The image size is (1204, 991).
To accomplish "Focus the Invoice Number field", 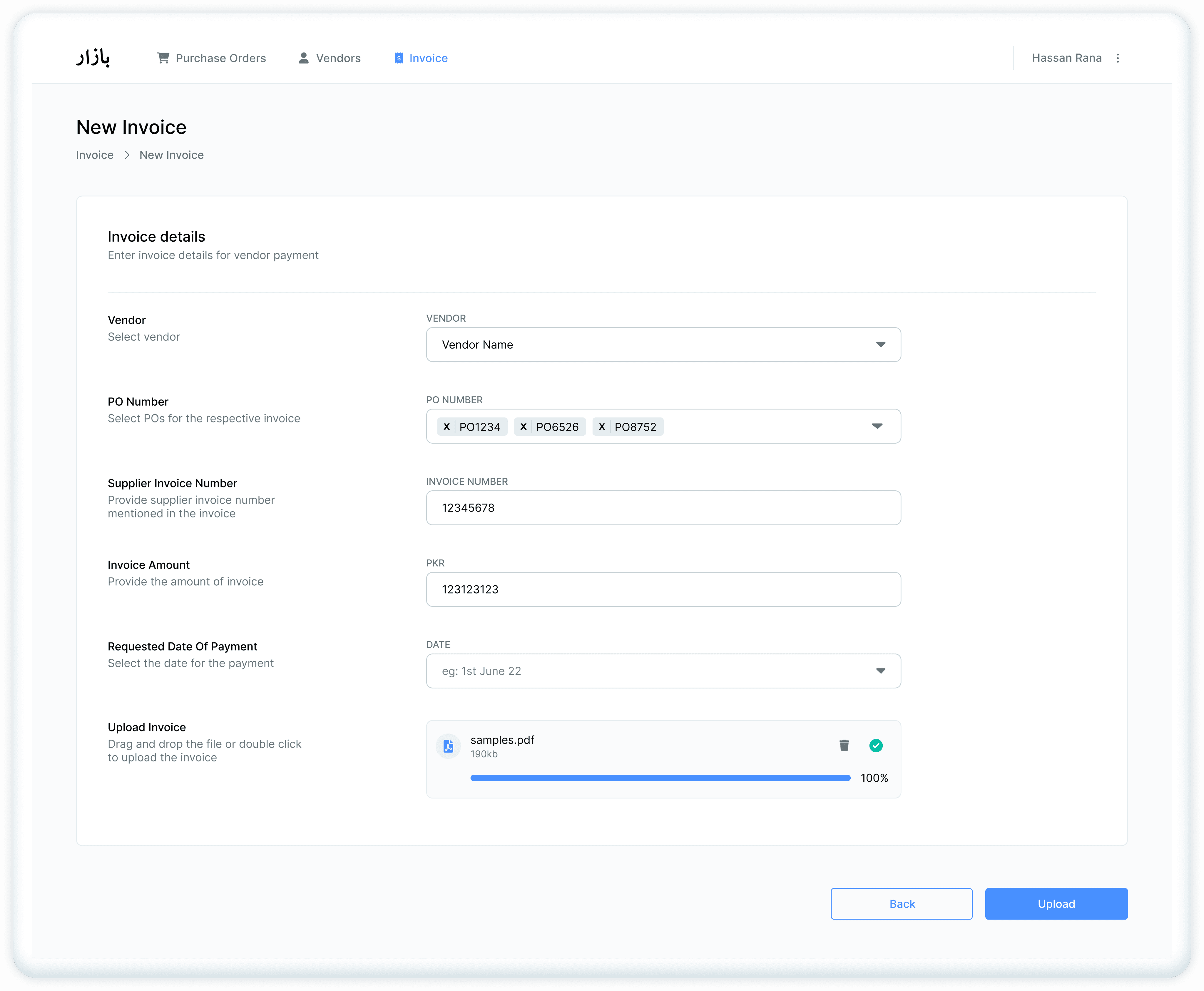I will point(663,507).
